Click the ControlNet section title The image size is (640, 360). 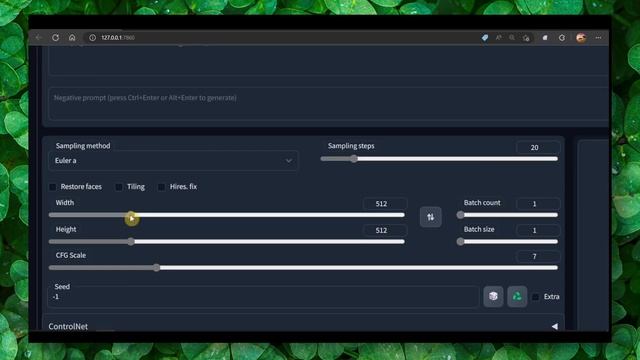(68, 327)
